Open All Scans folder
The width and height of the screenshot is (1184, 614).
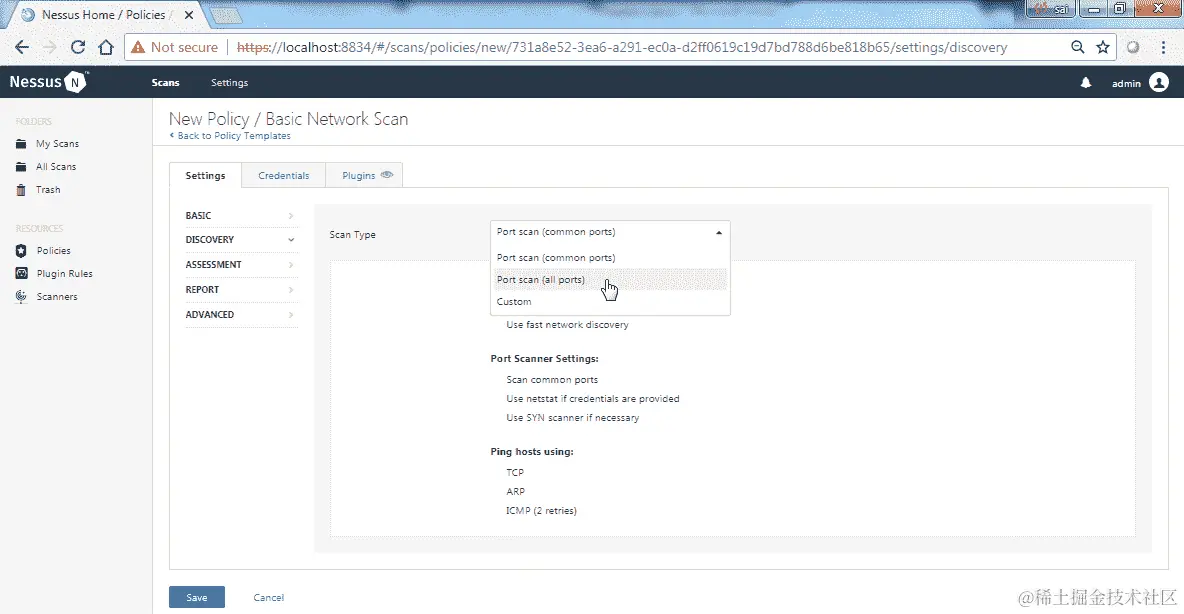click(56, 167)
